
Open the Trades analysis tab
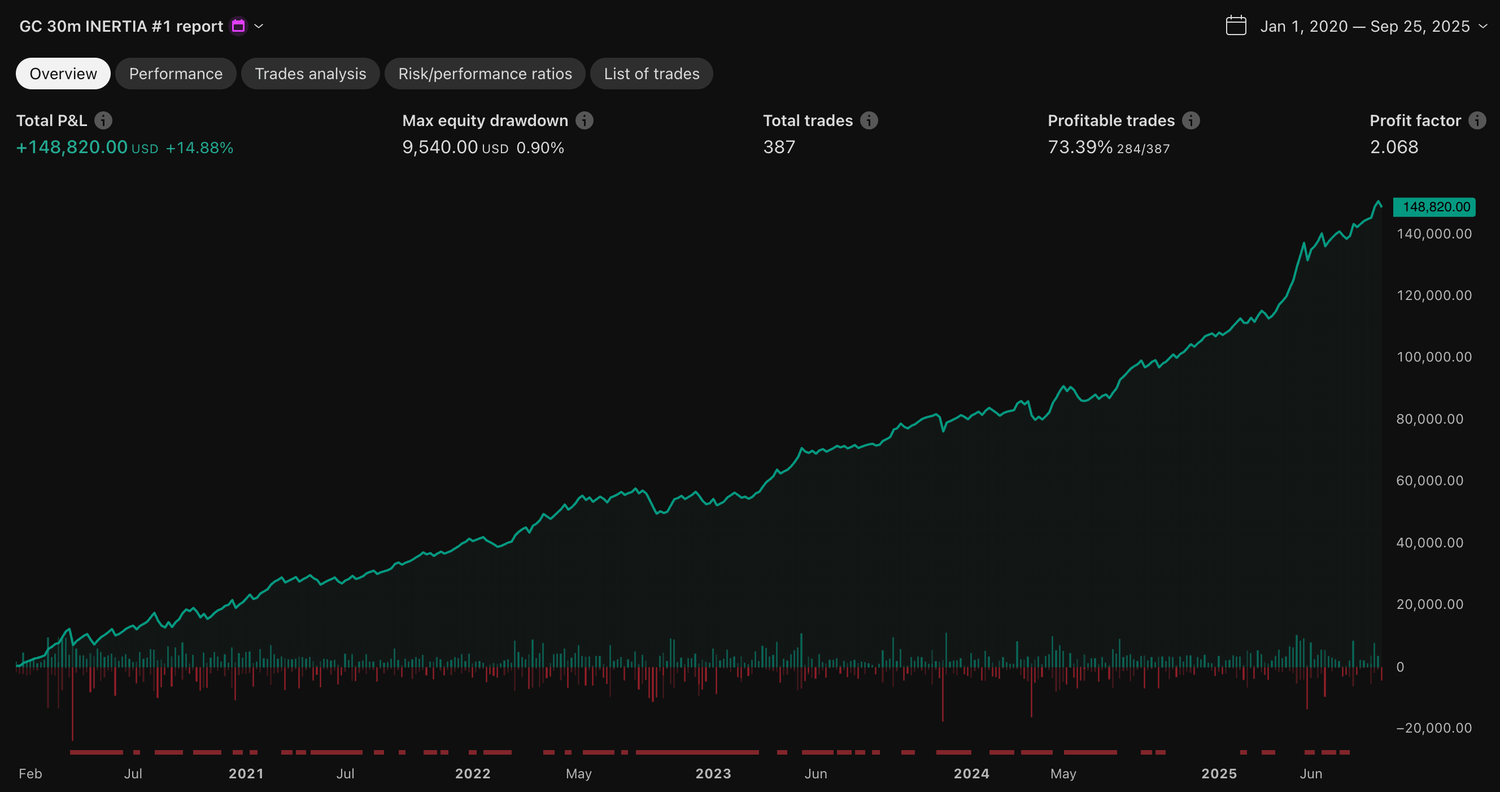tap(310, 74)
